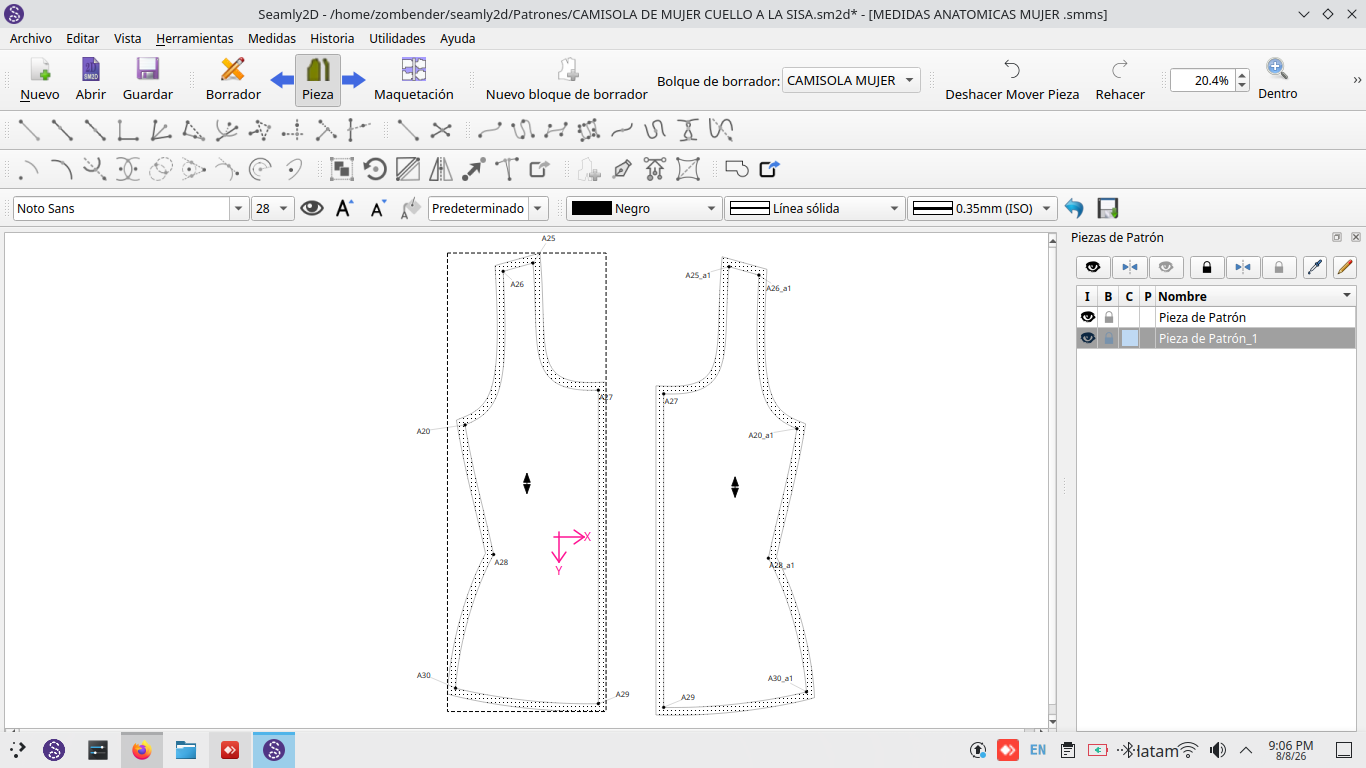
Task: Click the Deshacer Mover Pieza undo icon
Action: tap(1012, 70)
